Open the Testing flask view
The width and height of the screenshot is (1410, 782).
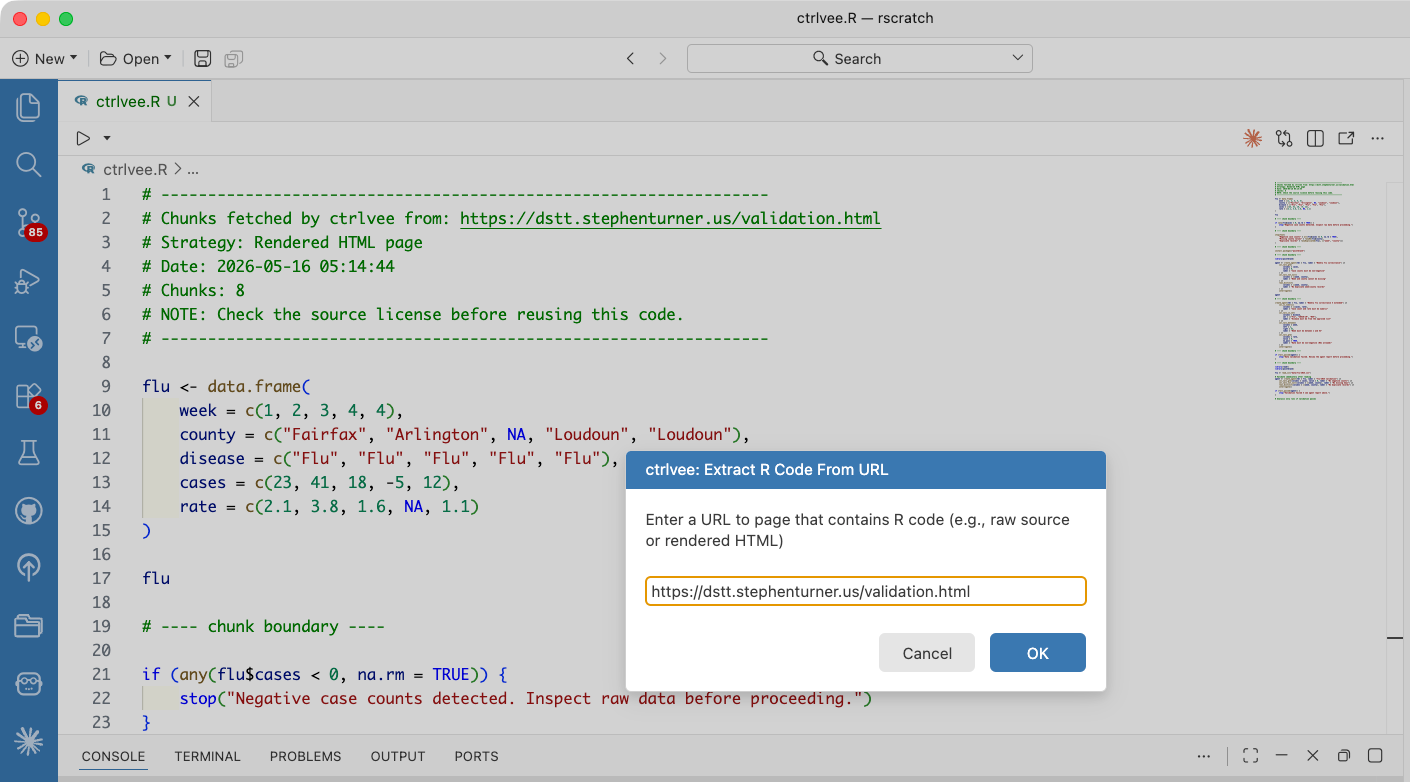[x=28, y=455]
